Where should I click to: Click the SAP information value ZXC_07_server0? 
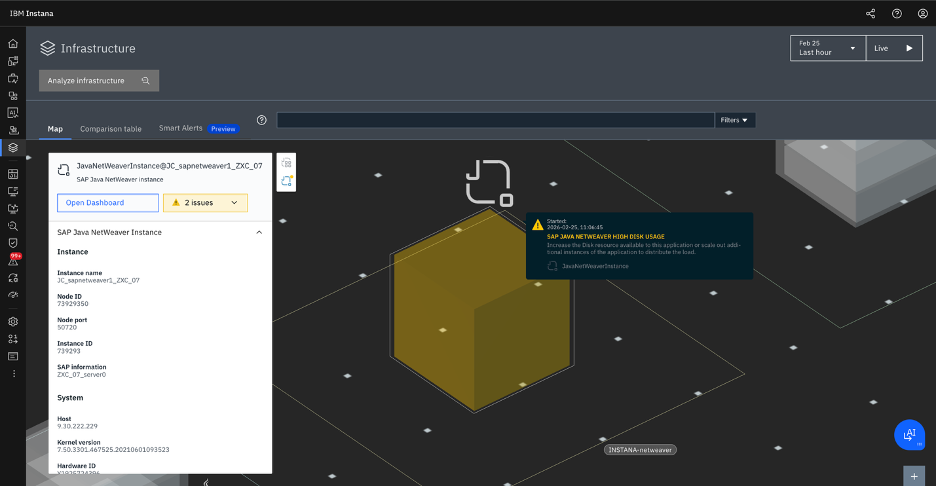pos(82,375)
